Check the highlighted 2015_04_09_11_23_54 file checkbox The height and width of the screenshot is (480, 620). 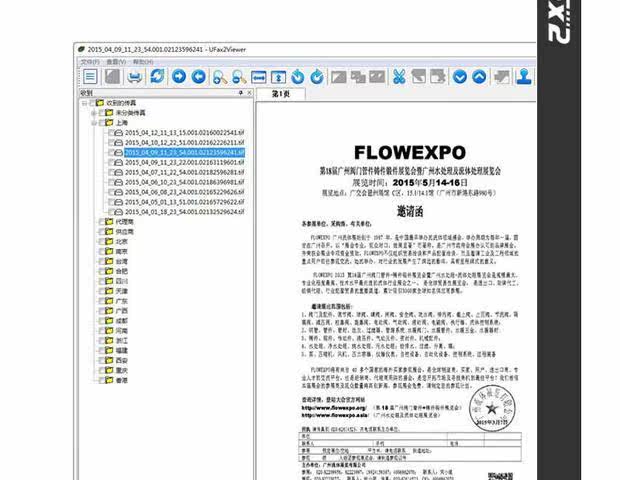(x=111, y=152)
